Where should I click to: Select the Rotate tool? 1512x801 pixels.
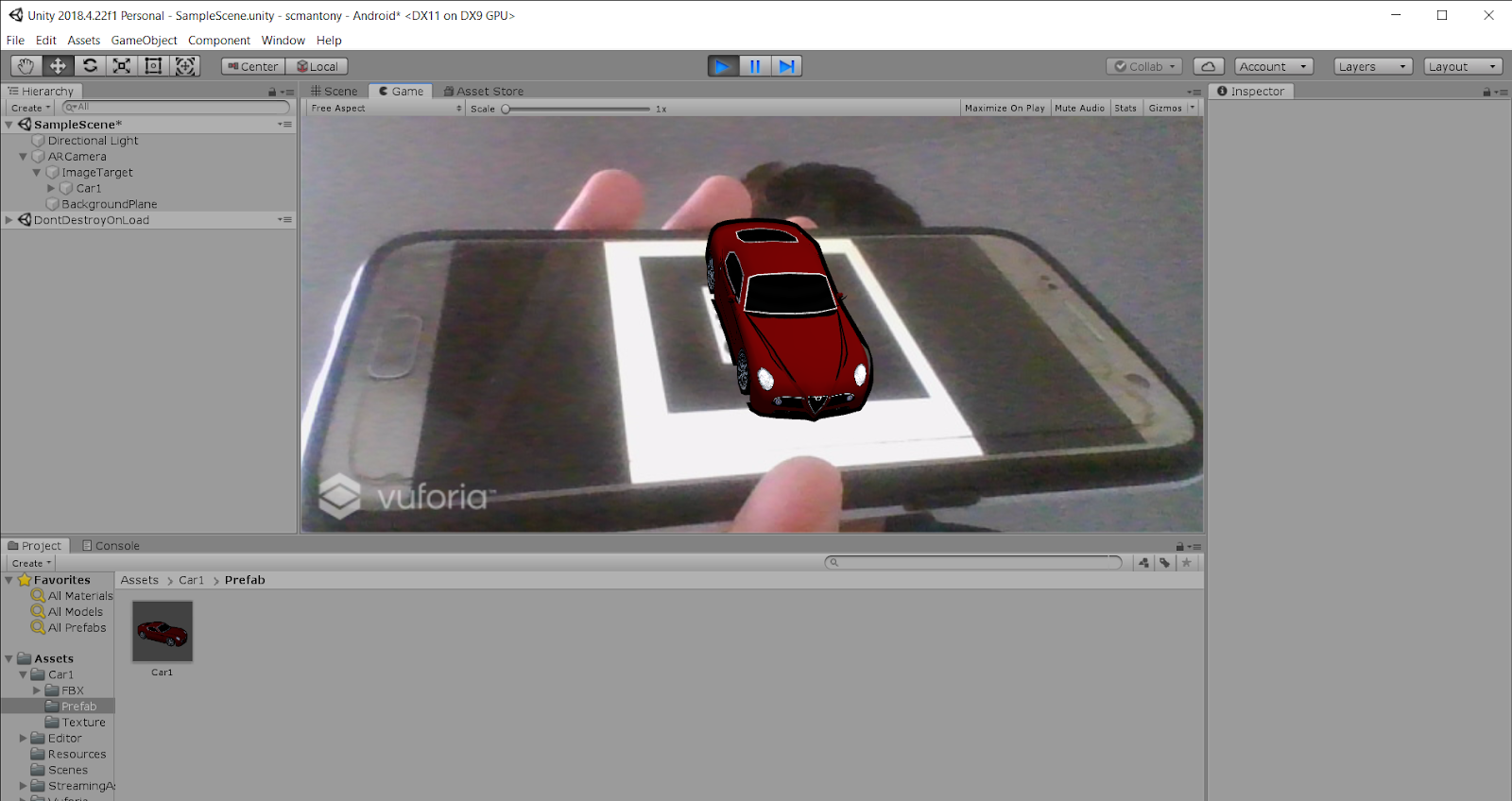90,66
